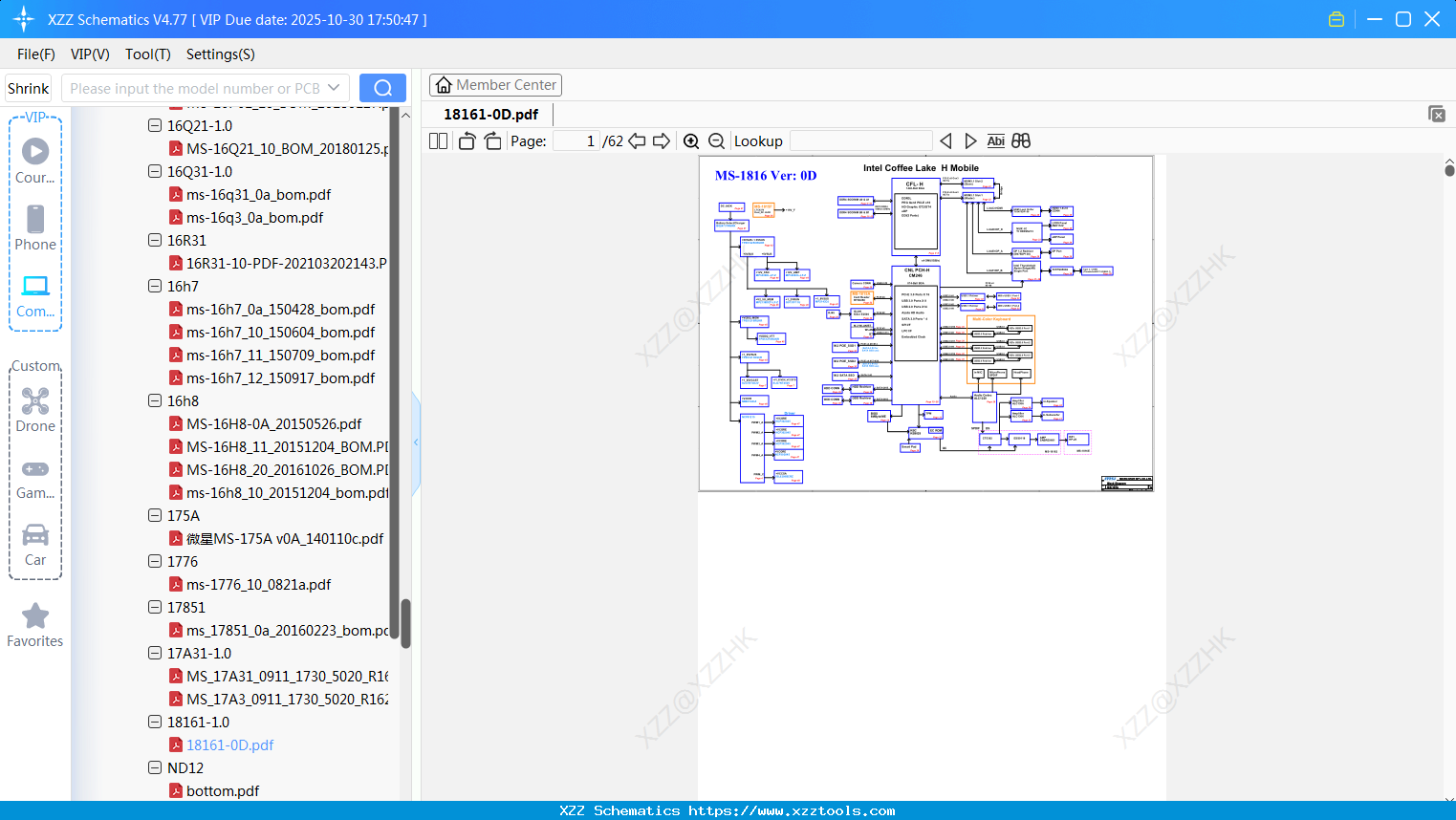The height and width of the screenshot is (820, 1456).
Task: Click the sidebar collapse handle
Action: (416, 442)
